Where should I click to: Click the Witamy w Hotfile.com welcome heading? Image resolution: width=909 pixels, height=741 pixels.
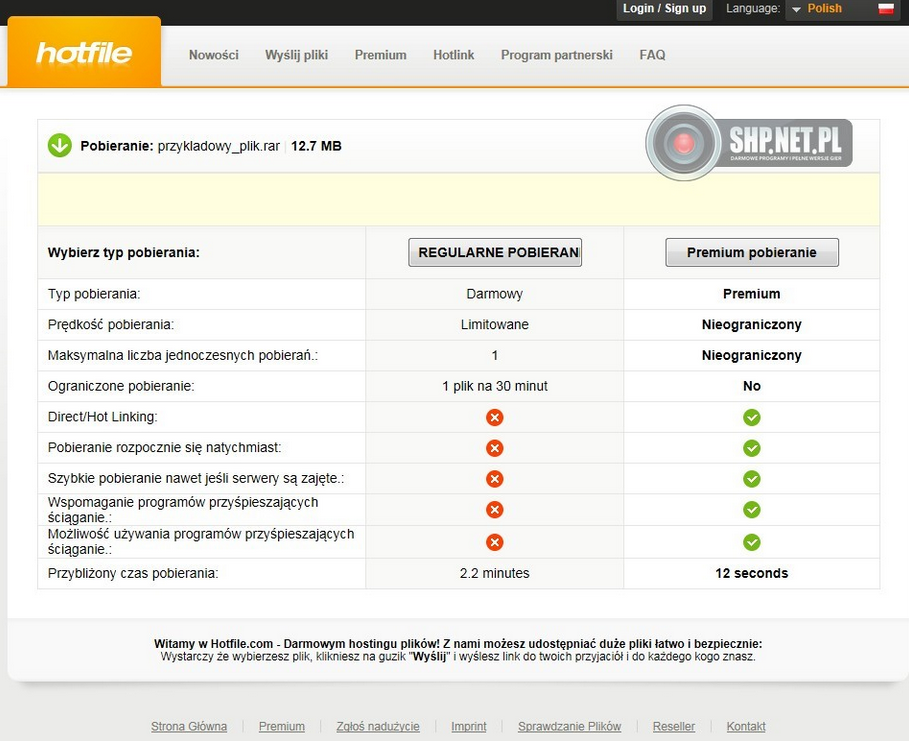coord(458,644)
